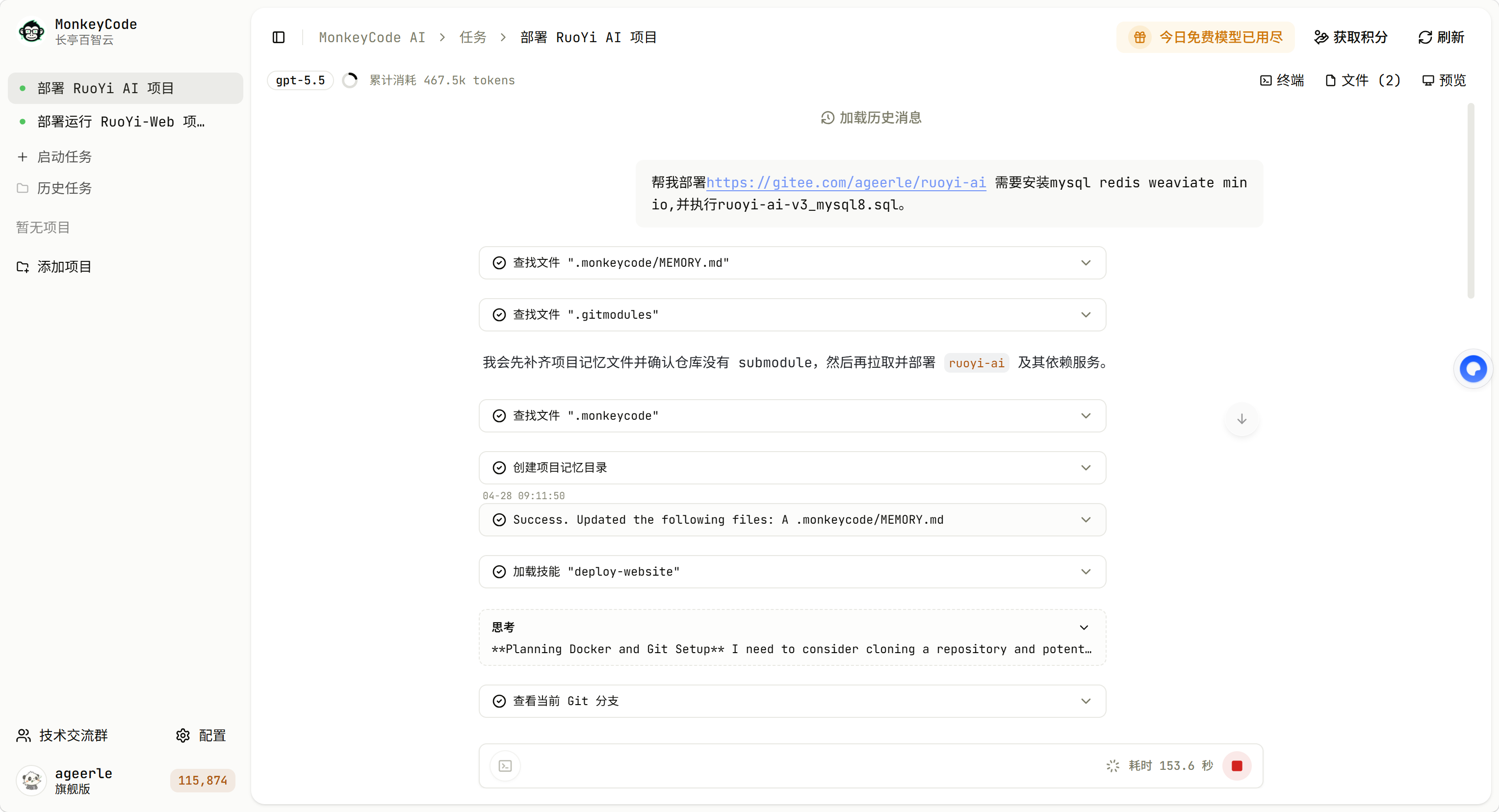Click the inline ruoyi-ai code tag

[977, 363]
